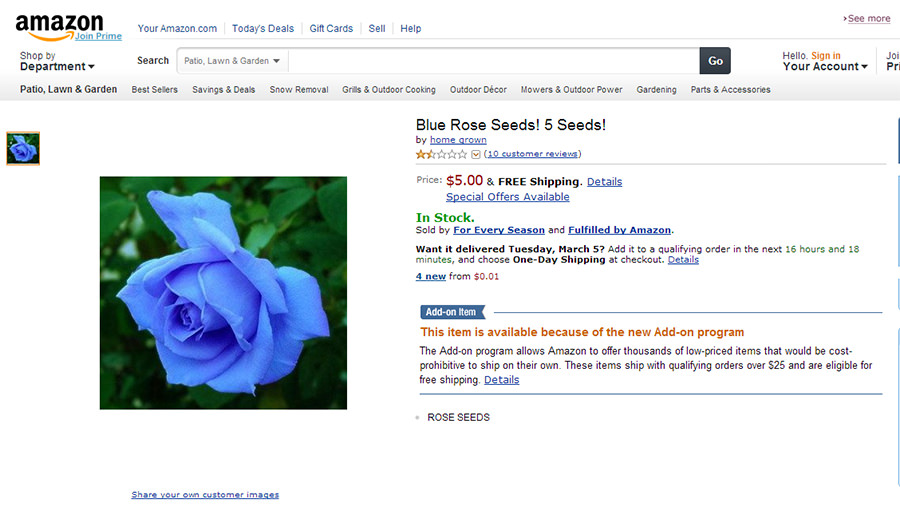The image size is (900, 507).
Task: Open the Special Offers Available link
Action: point(507,197)
